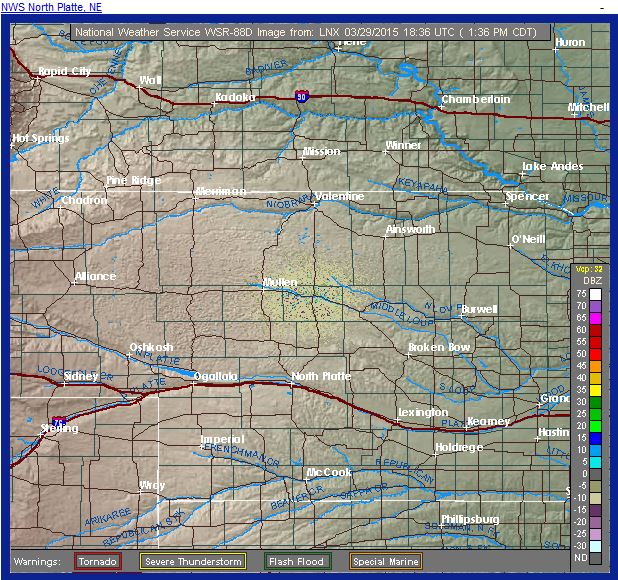Select the 15 DBZ blue color swatch

595,438
